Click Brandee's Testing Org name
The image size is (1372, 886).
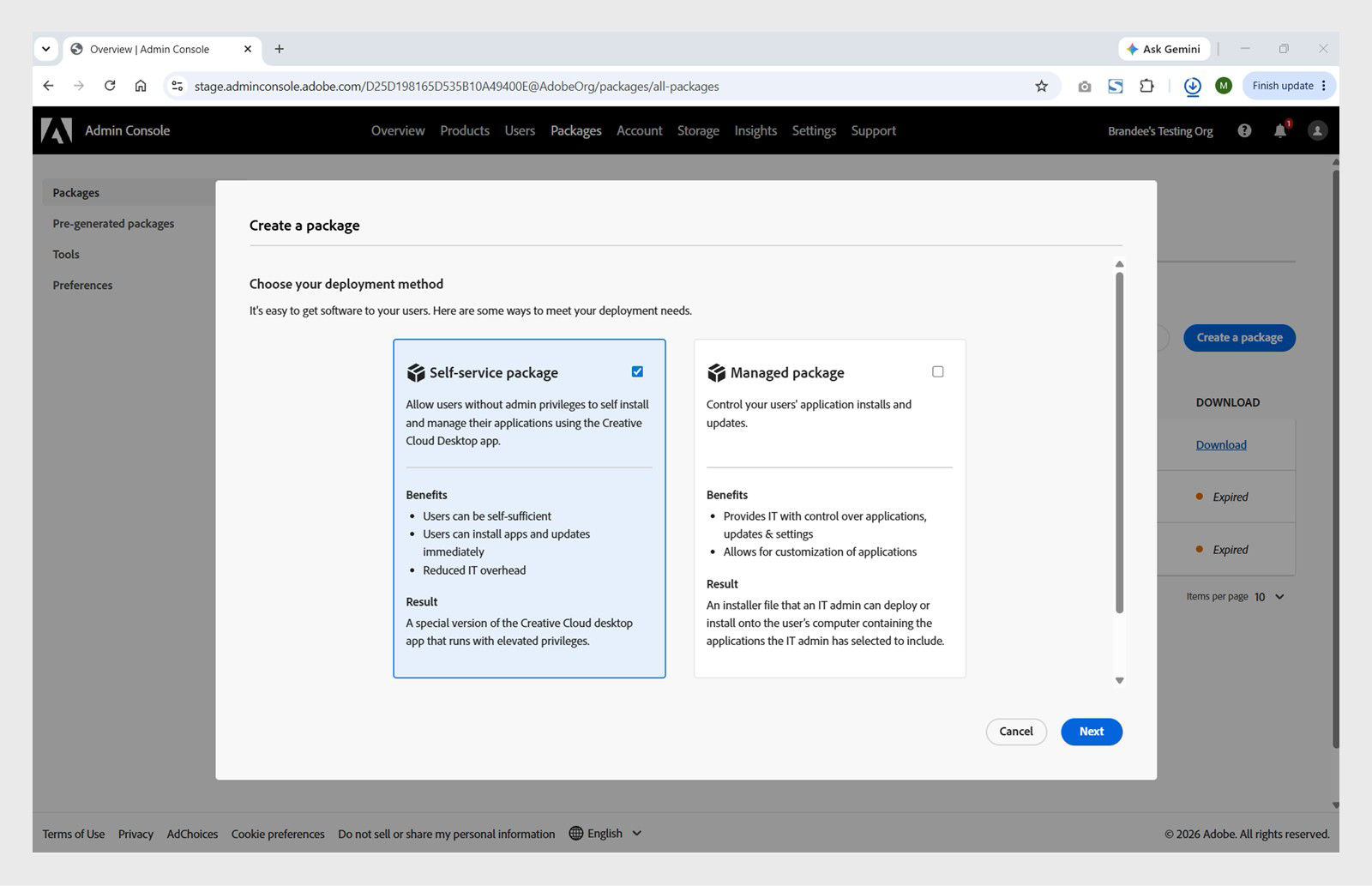1160,131
